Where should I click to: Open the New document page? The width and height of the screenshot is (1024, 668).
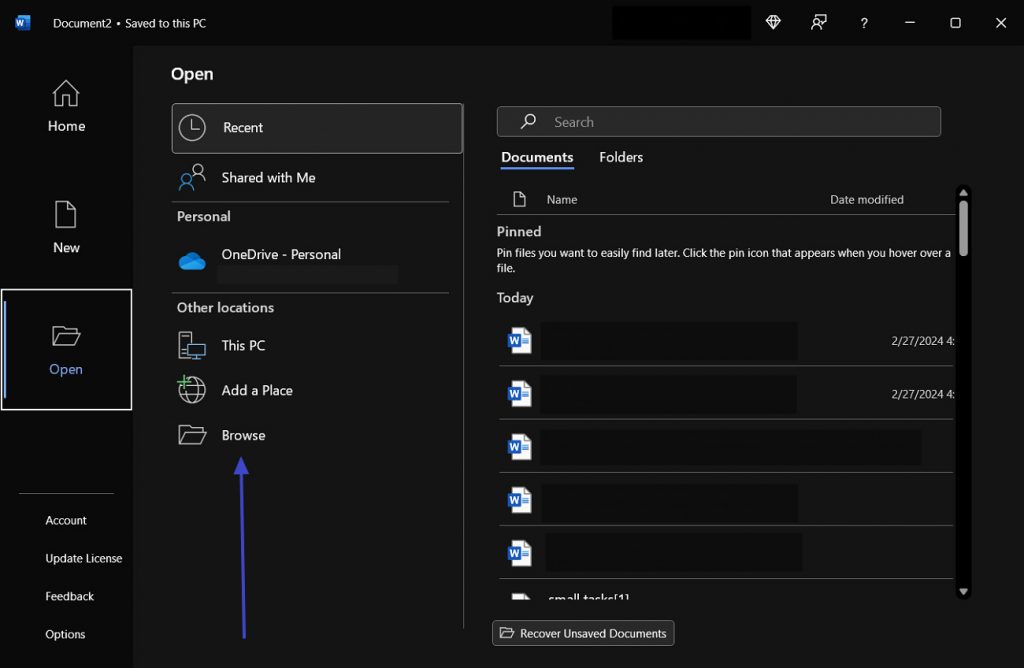click(66, 227)
